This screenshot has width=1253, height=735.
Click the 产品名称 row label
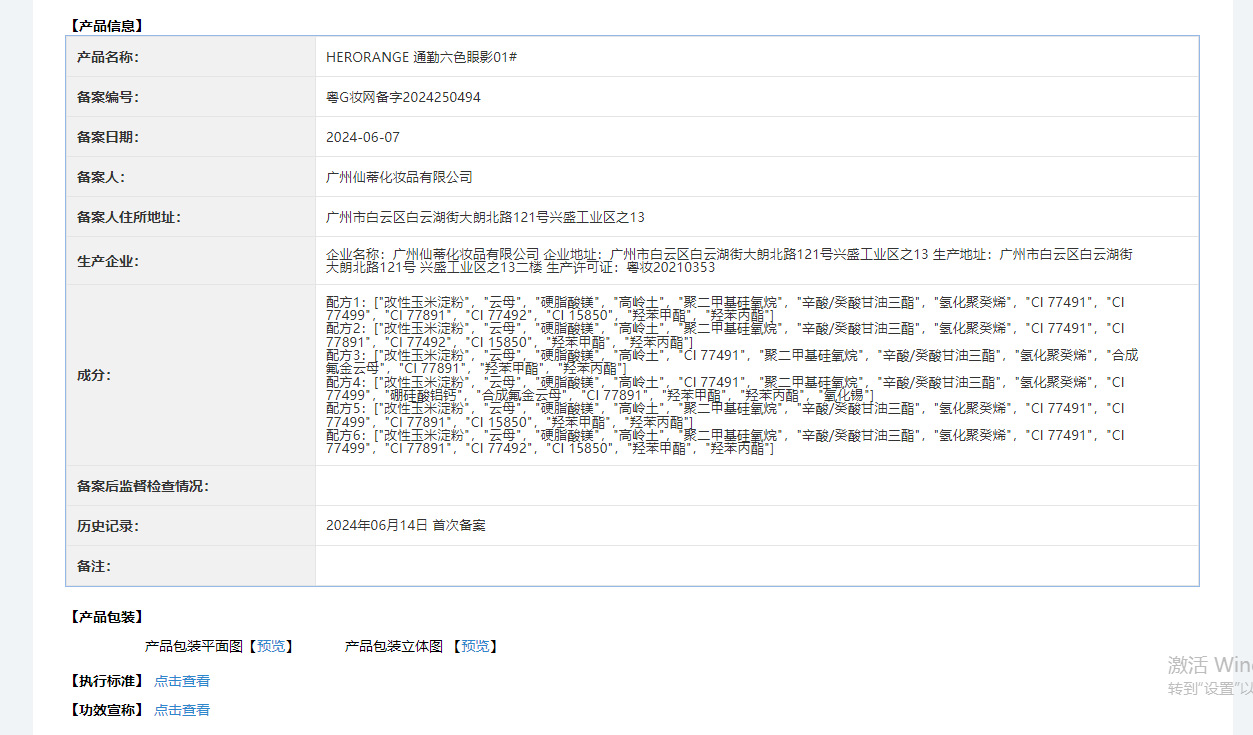pos(108,57)
